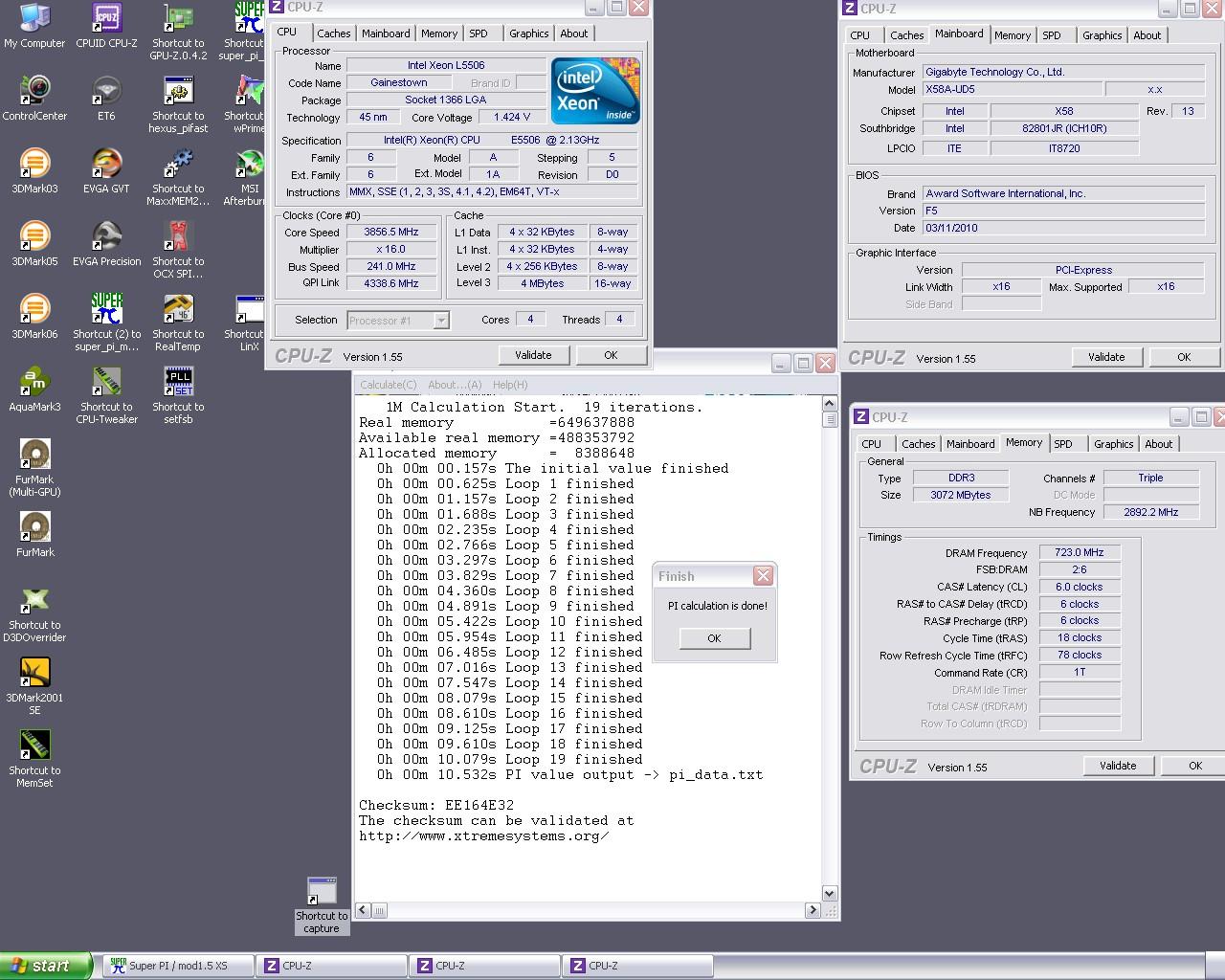The width and height of the screenshot is (1225, 980).
Task: Click OK in Mainboard window
Action: click(x=1184, y=357)
